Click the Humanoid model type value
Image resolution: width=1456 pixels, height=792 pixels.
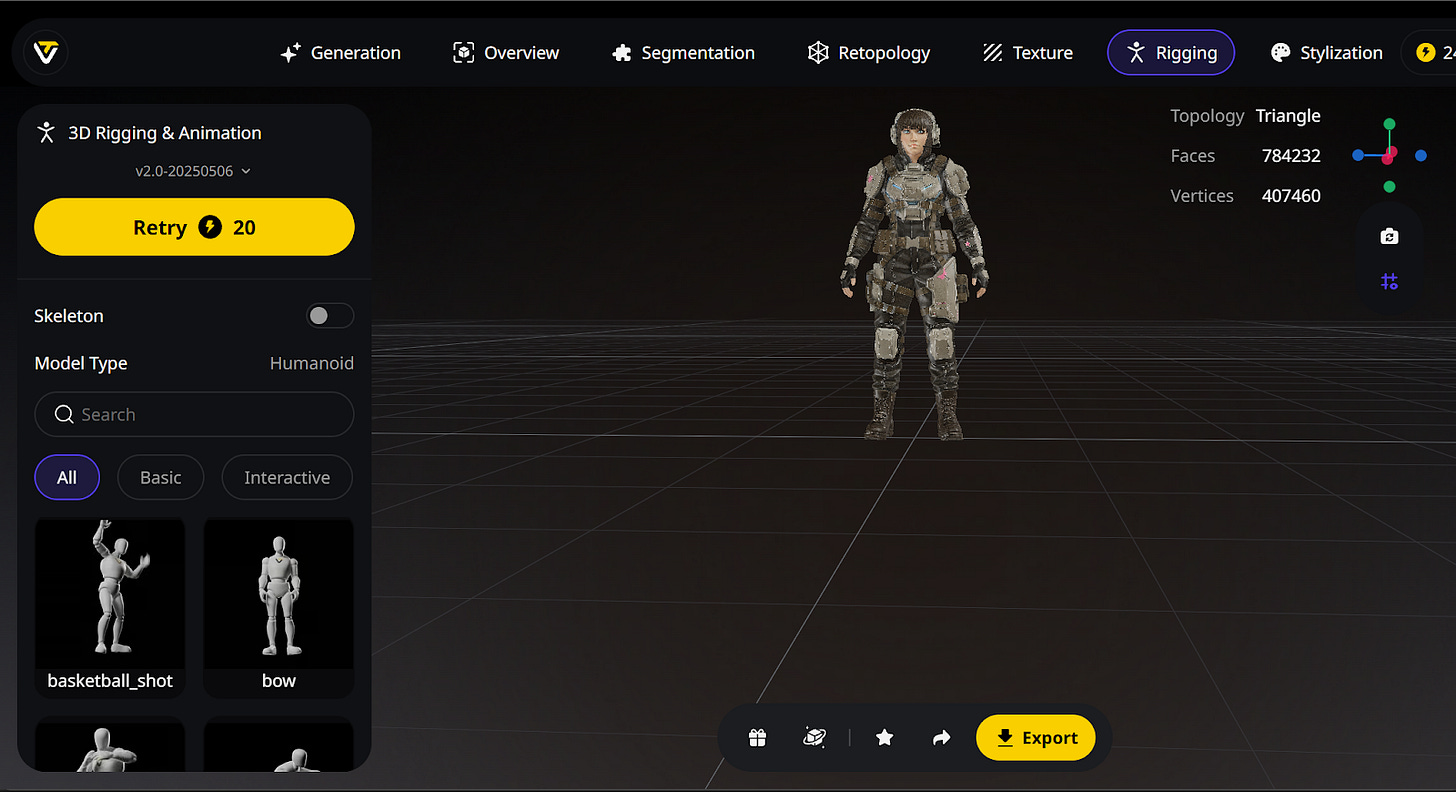[x=312, y=363]
